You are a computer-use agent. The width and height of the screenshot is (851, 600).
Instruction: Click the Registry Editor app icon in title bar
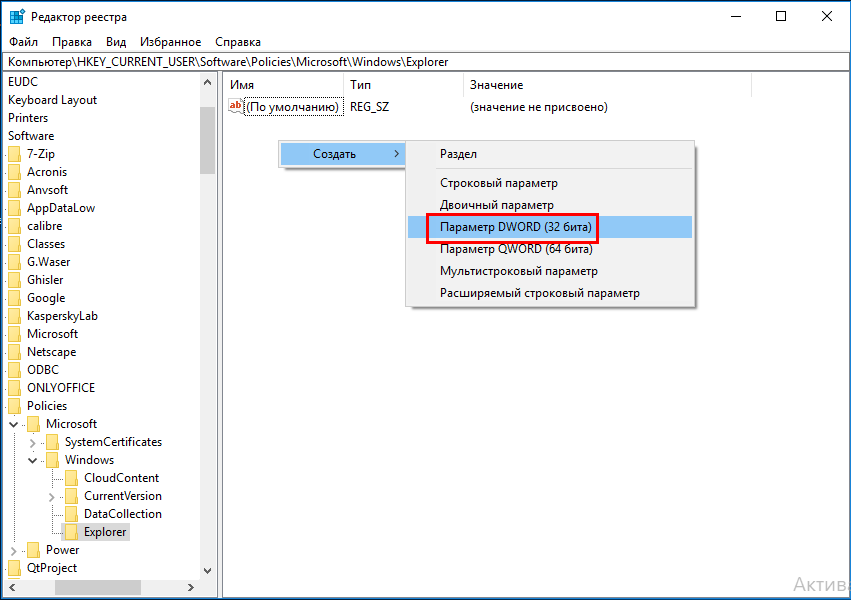(x=17, y=17)
